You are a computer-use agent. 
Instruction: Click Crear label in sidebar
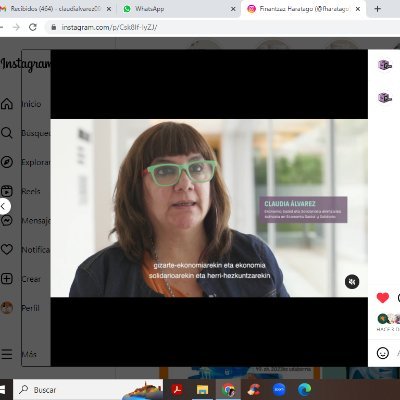[31, 279]
